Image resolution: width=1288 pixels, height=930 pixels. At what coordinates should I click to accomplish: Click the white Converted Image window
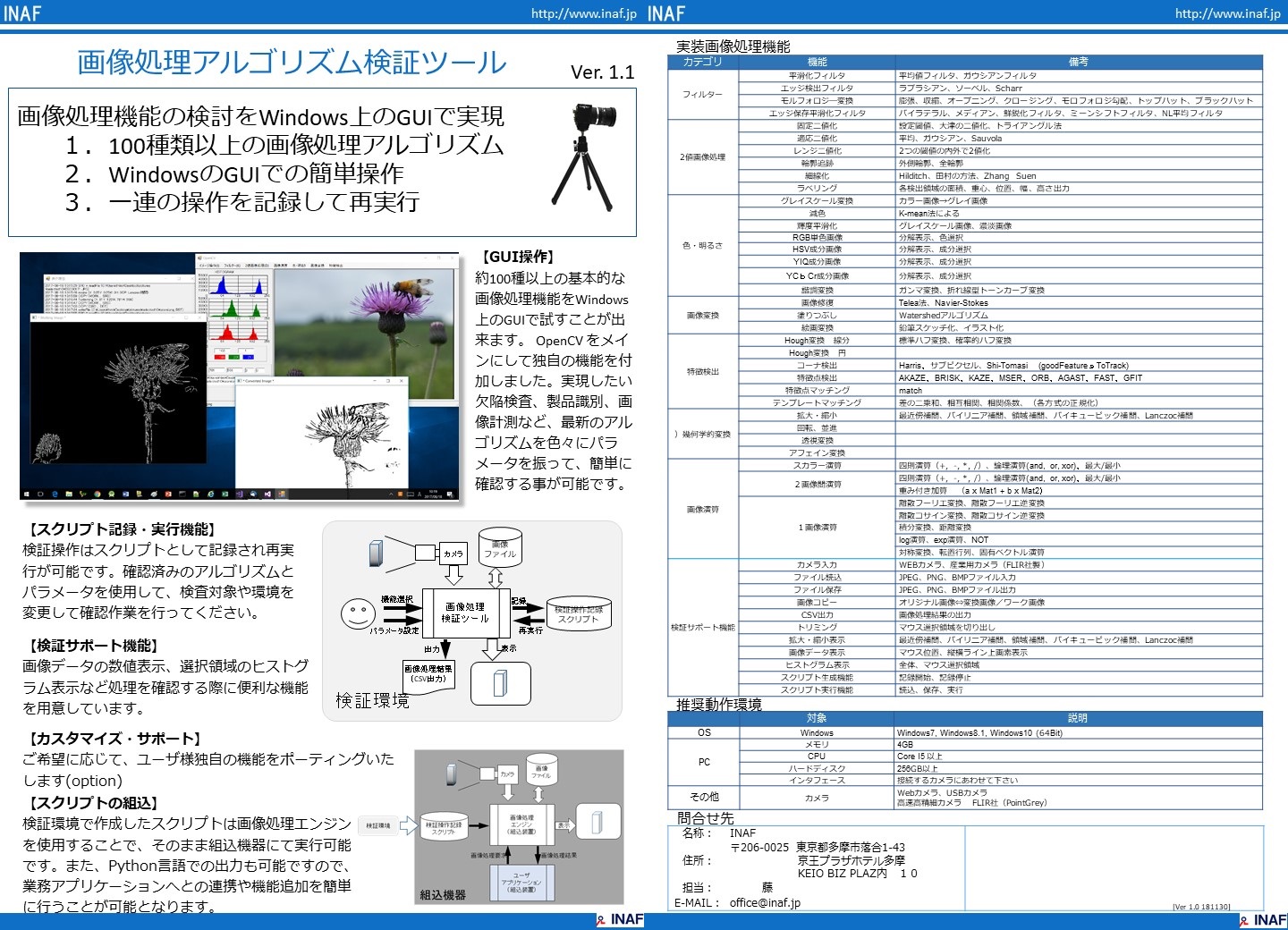320,433
